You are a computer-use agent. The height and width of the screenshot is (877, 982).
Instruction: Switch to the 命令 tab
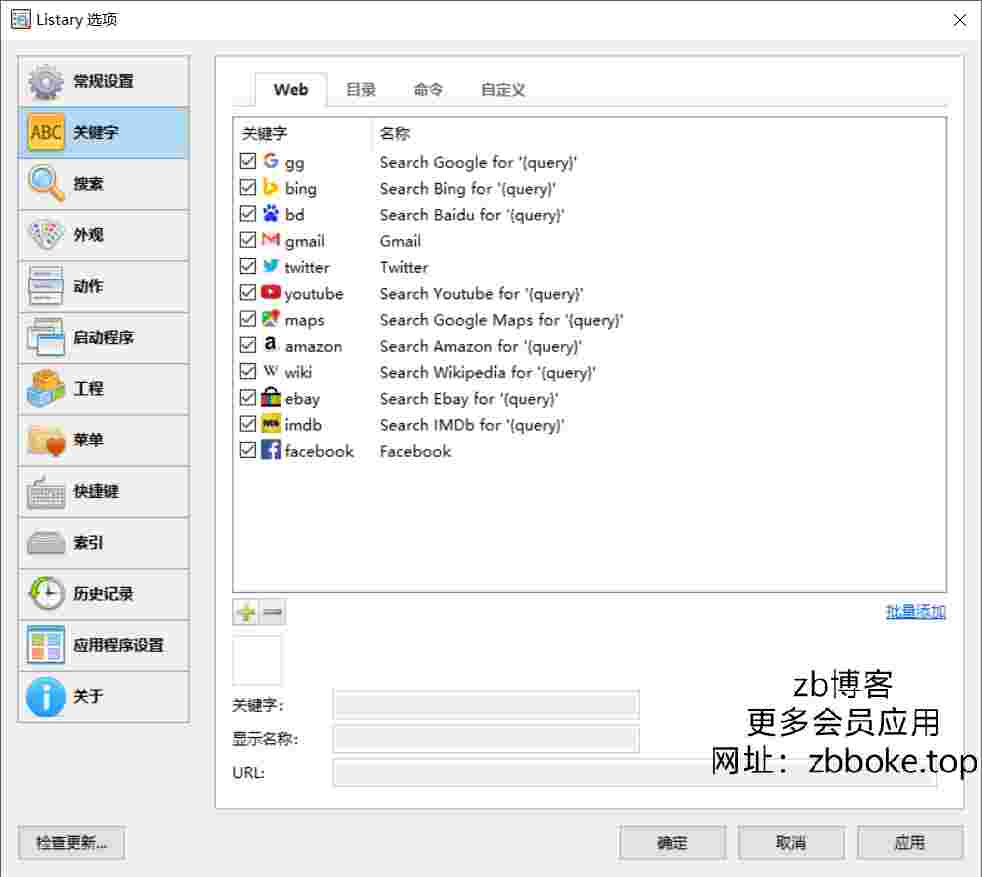point(428,90)
